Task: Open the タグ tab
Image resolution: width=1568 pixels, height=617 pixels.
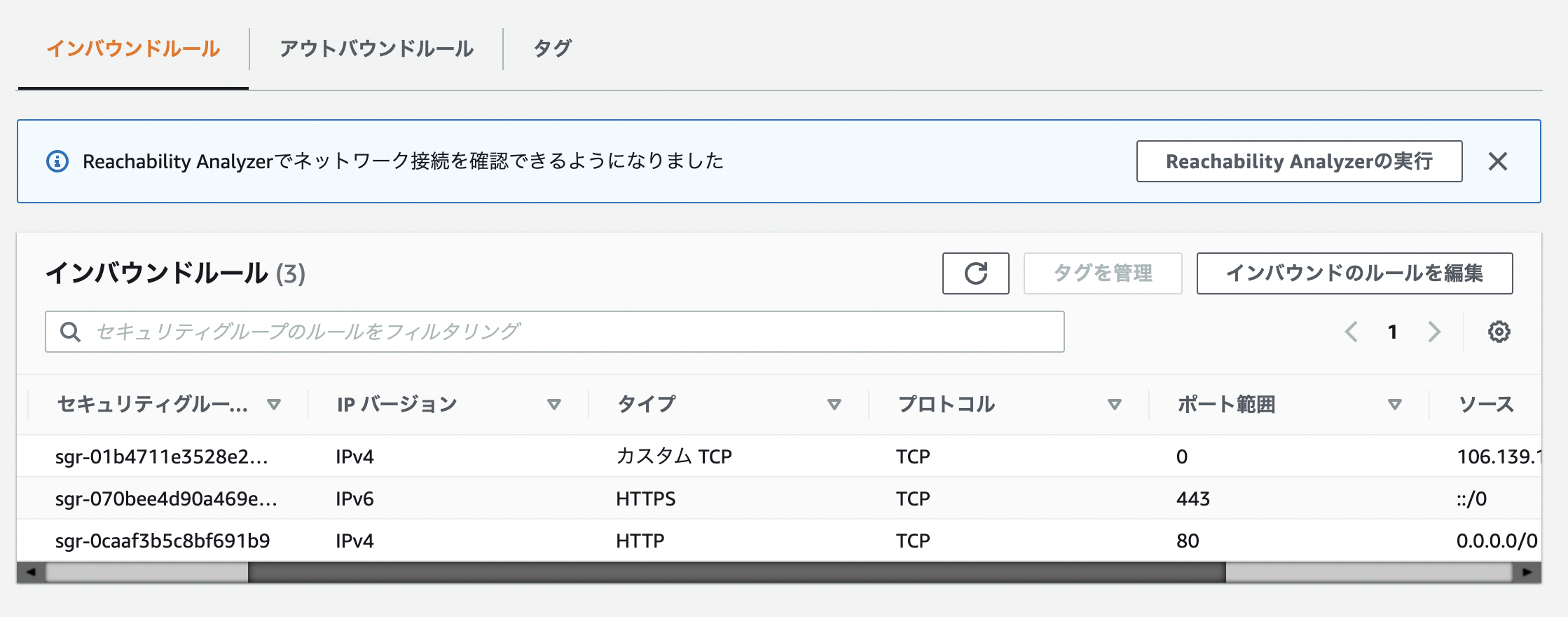Action: click(x=552, y=48)
